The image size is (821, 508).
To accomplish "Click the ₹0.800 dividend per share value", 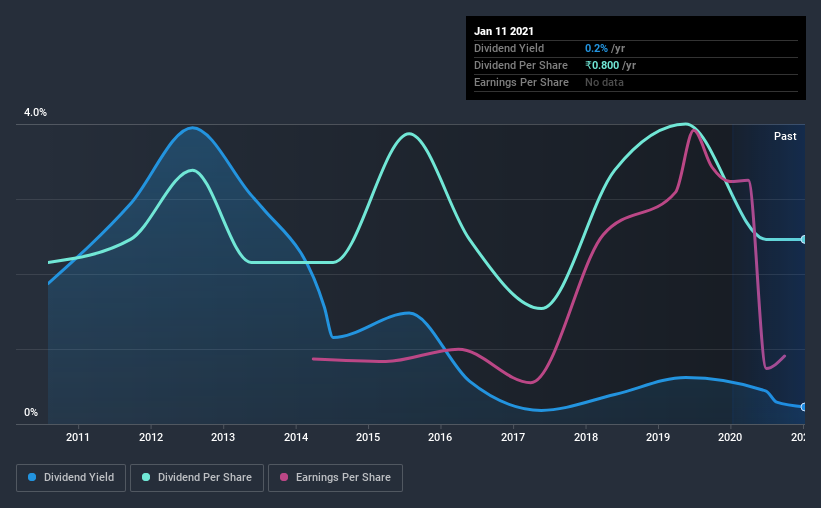I will coord(602,65).
